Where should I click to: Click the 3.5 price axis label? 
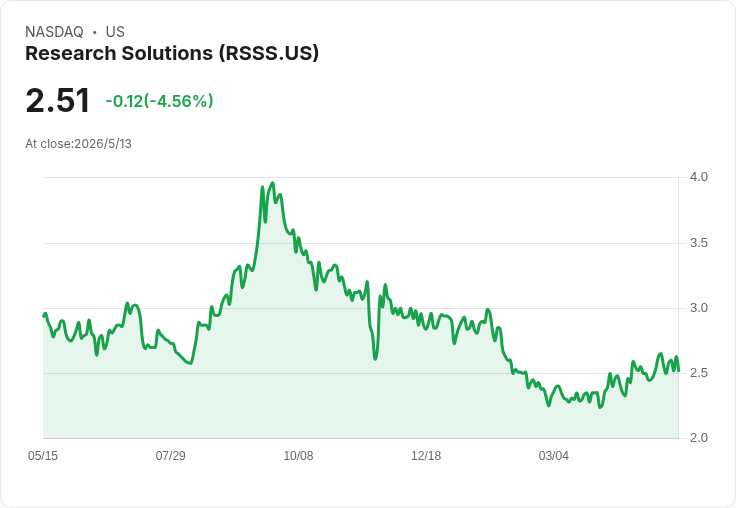(x=698, y=243)
